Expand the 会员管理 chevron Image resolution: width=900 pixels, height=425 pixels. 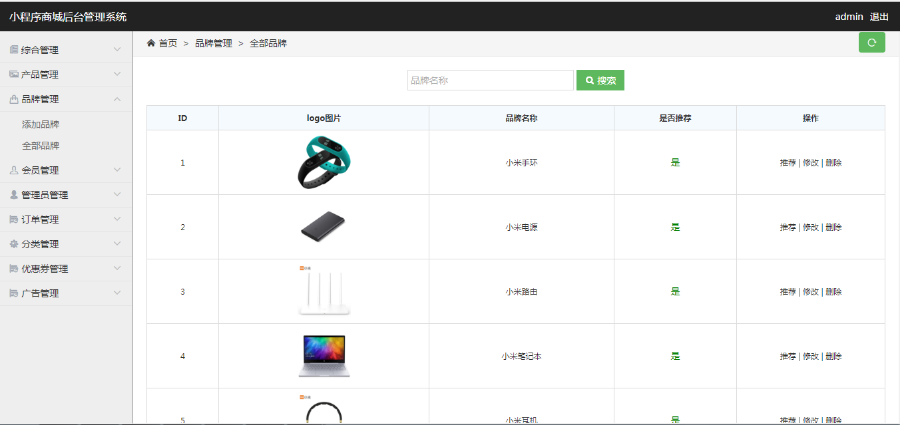[117, 170]
